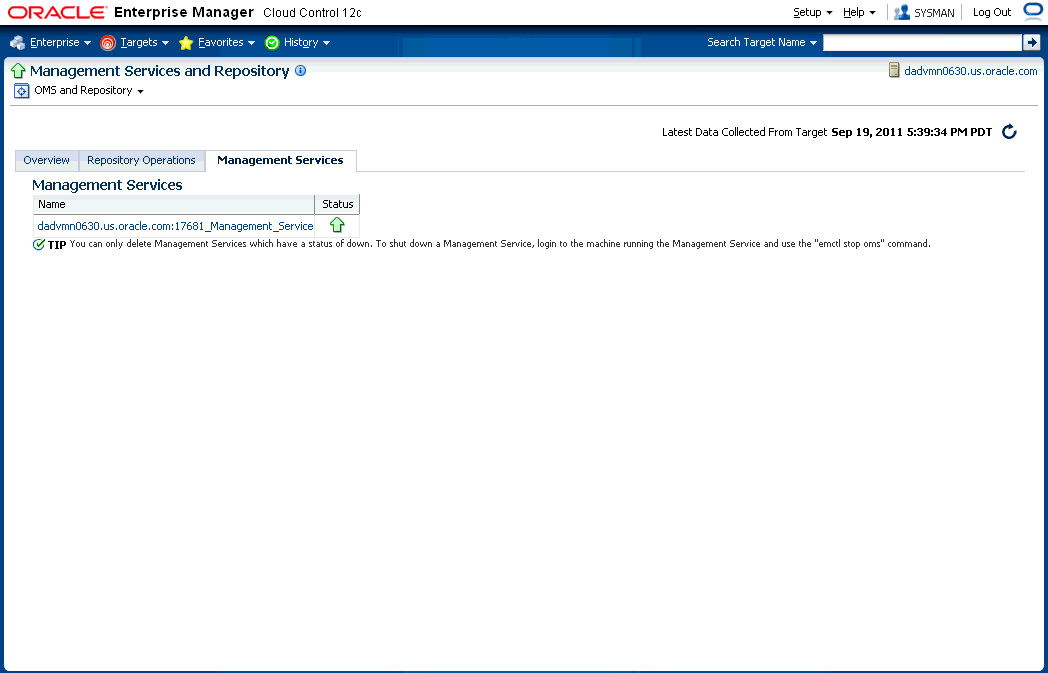Click the green up arrow beside the page title
Image resolution: width=1048 pixels, height=673 pixels.
tap(18, 71)
